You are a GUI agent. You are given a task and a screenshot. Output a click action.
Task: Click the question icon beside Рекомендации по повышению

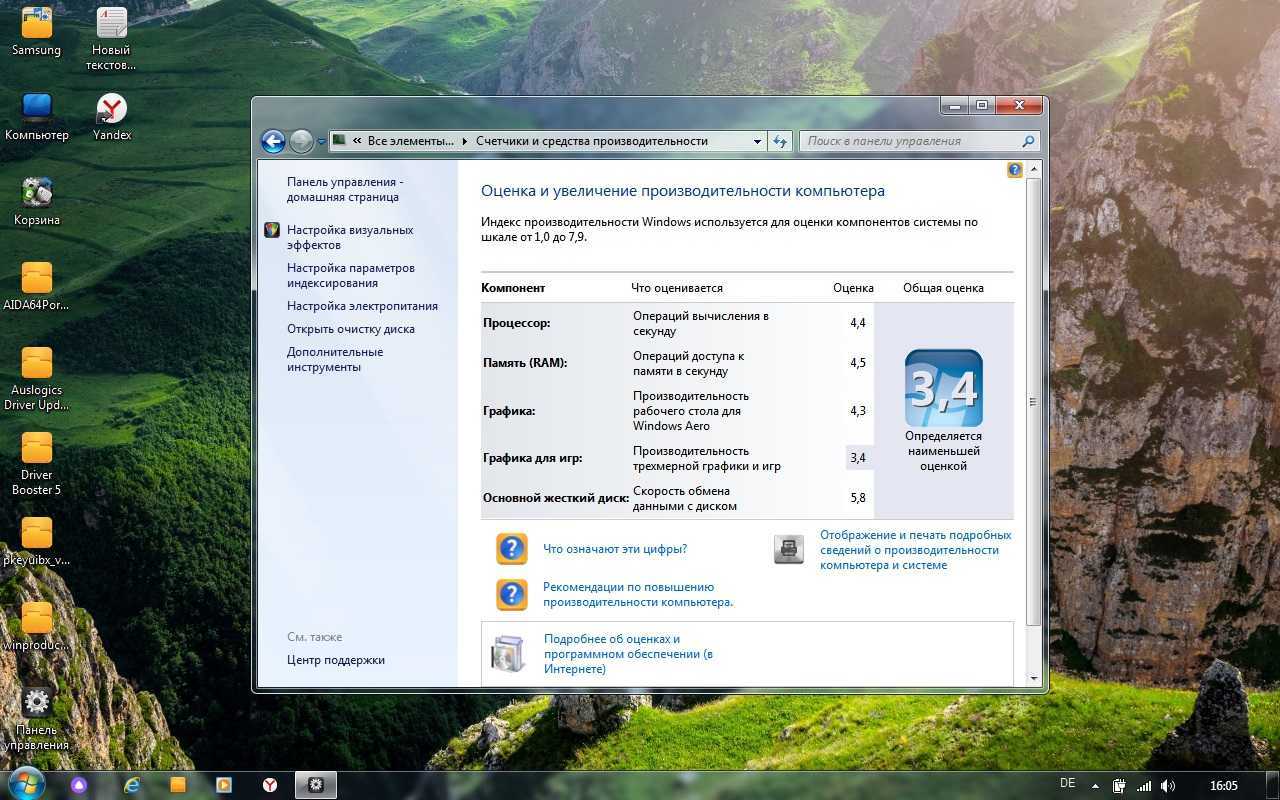(x=511, y=594)
